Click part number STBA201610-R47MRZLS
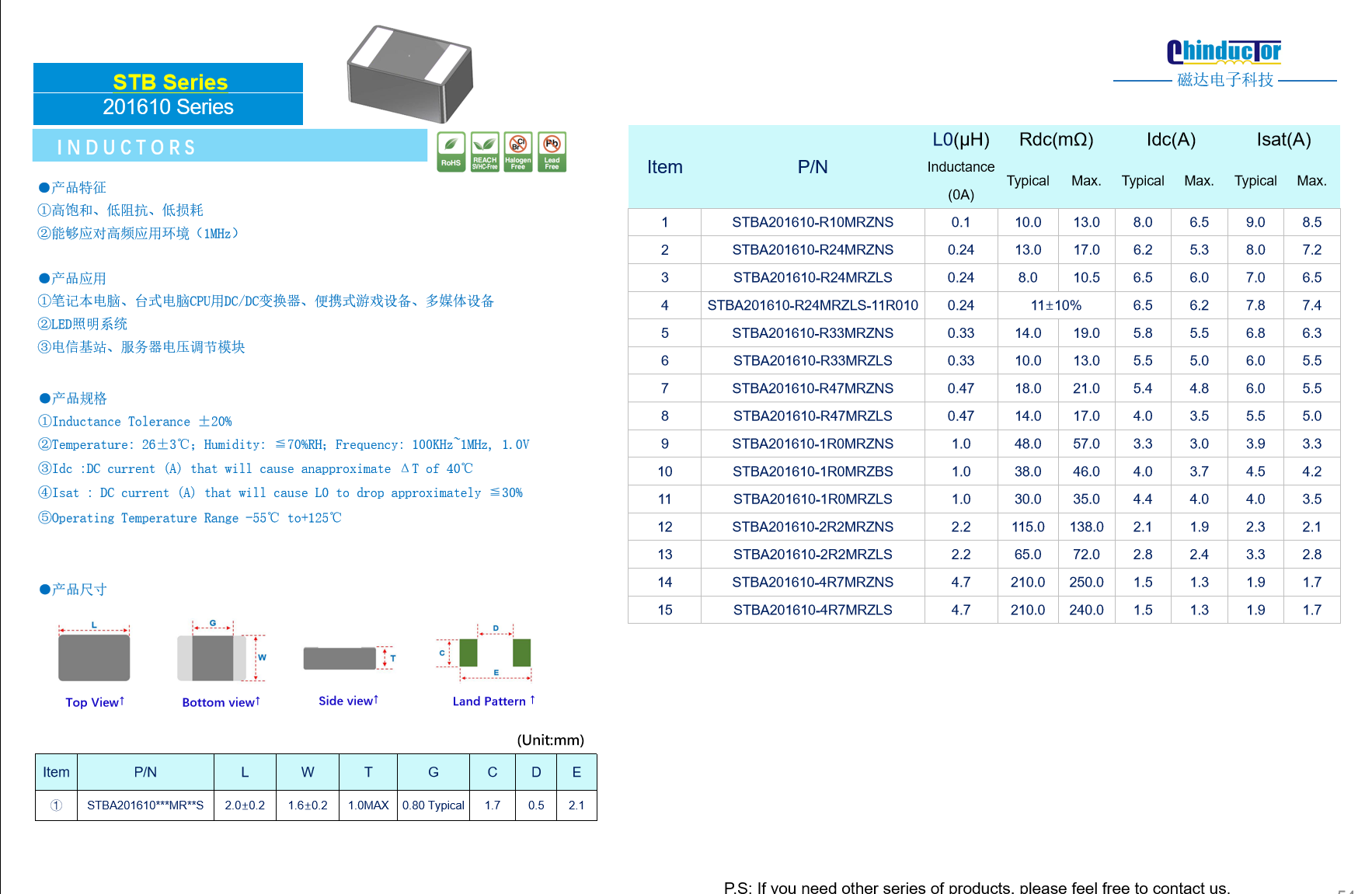Viewport: 1372px width, 894px height. point(813,416)
